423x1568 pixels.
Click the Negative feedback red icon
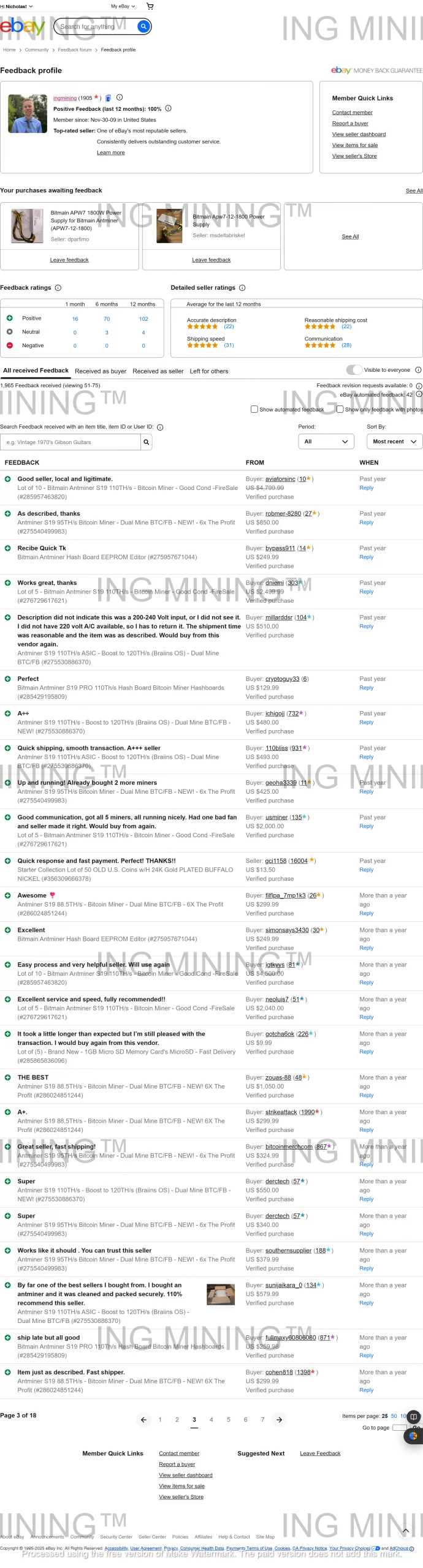coord(9,345)
